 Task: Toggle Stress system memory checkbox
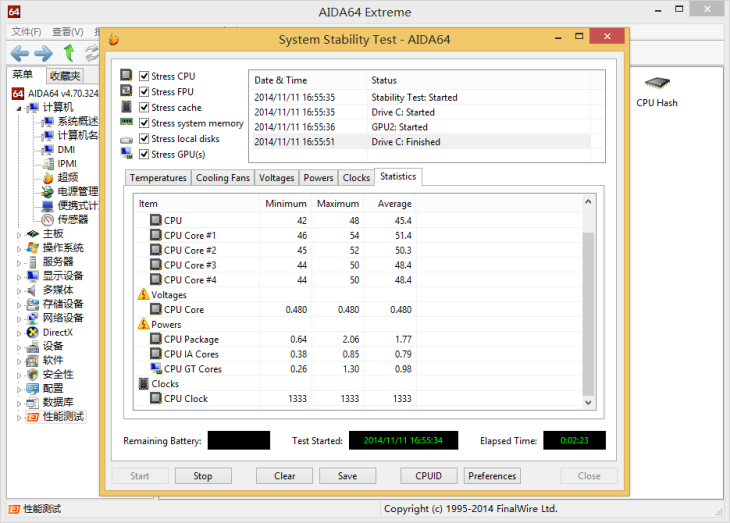click(144, 123)
